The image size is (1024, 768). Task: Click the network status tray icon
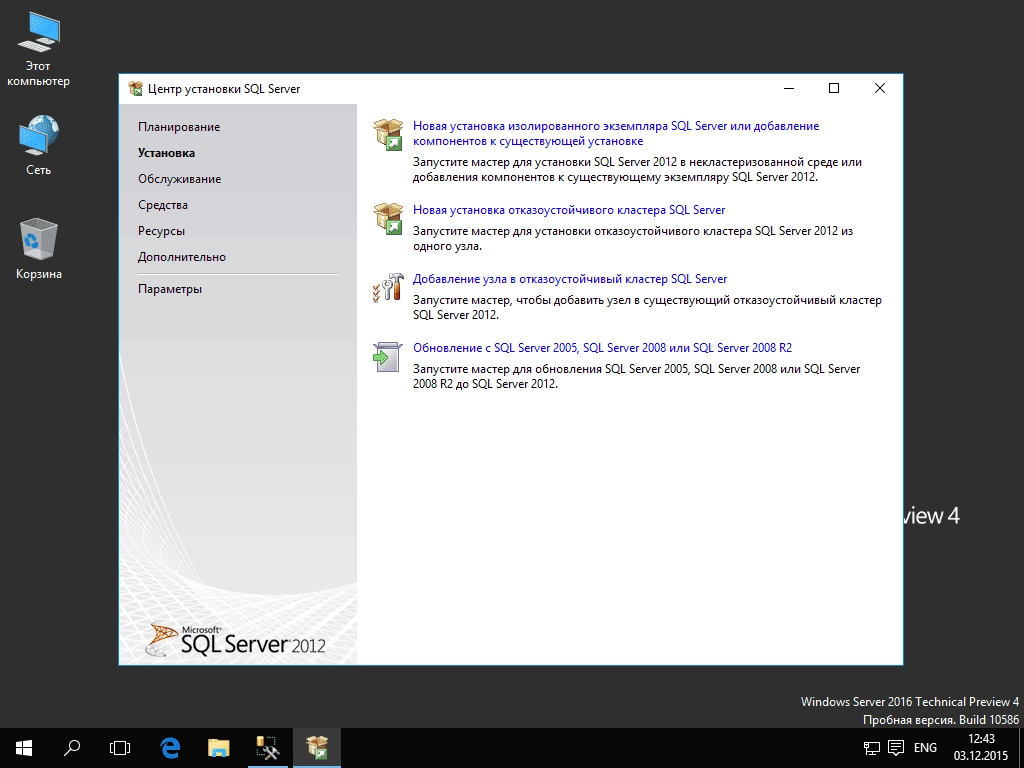pos(872,748)
